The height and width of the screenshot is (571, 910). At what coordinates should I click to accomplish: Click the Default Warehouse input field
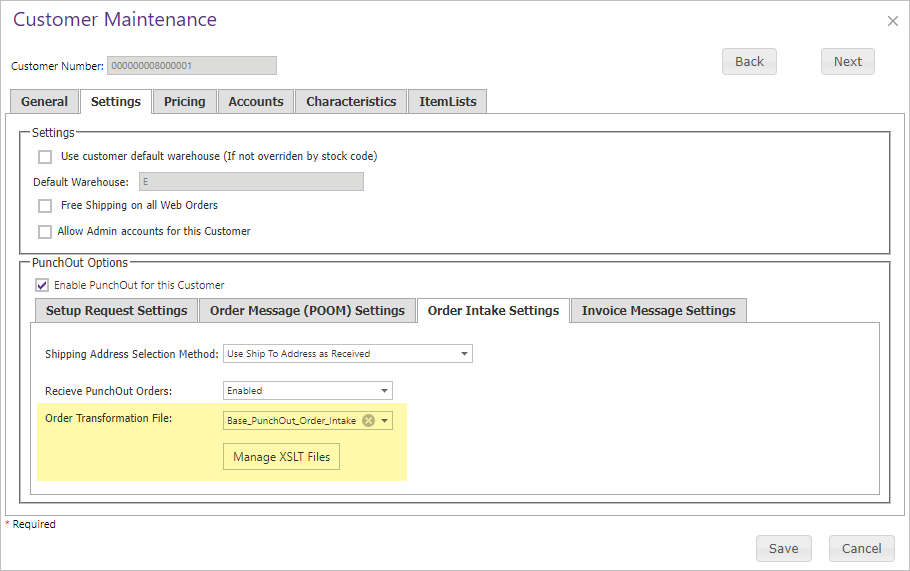point(251,182)
